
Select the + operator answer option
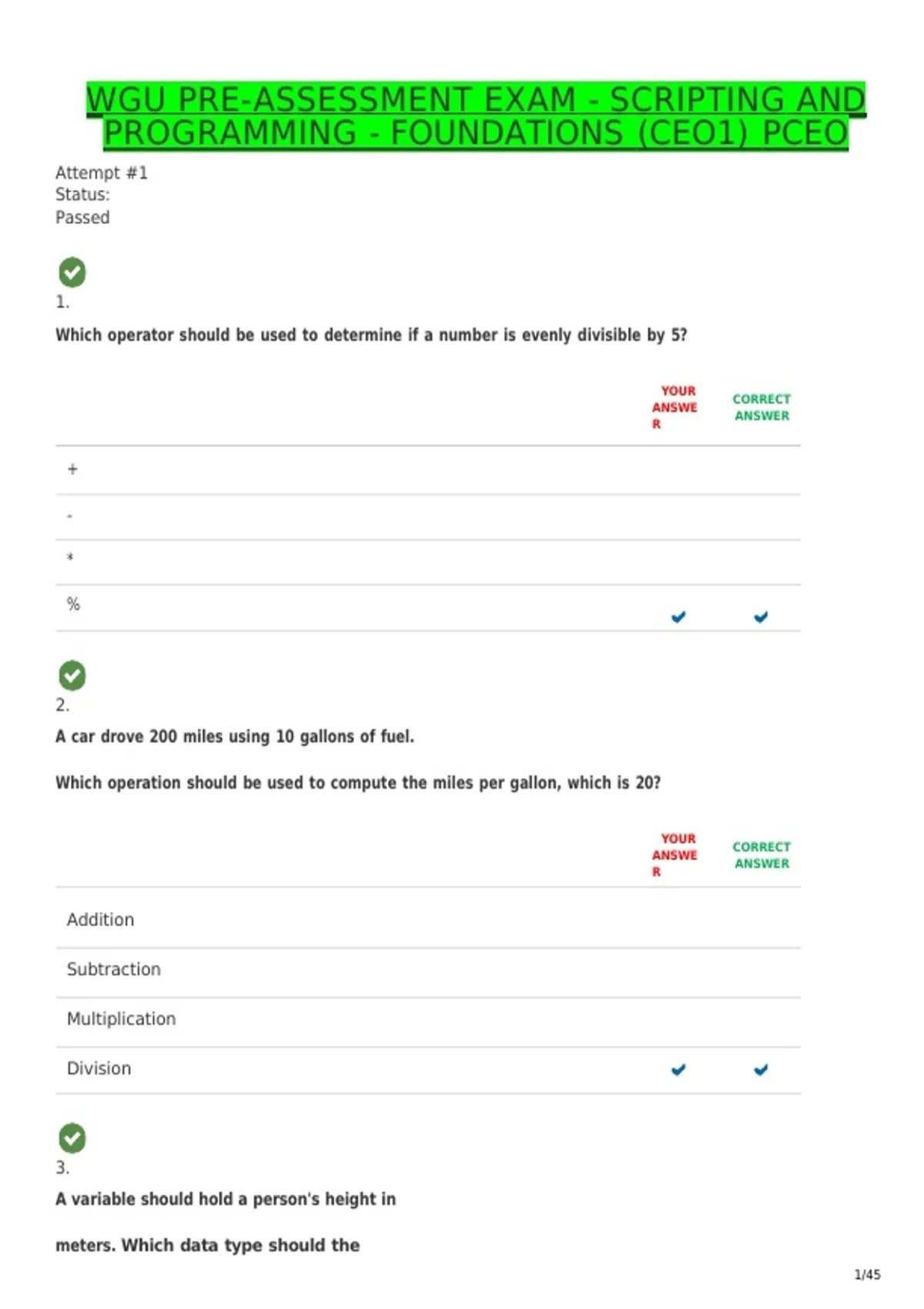428,470
